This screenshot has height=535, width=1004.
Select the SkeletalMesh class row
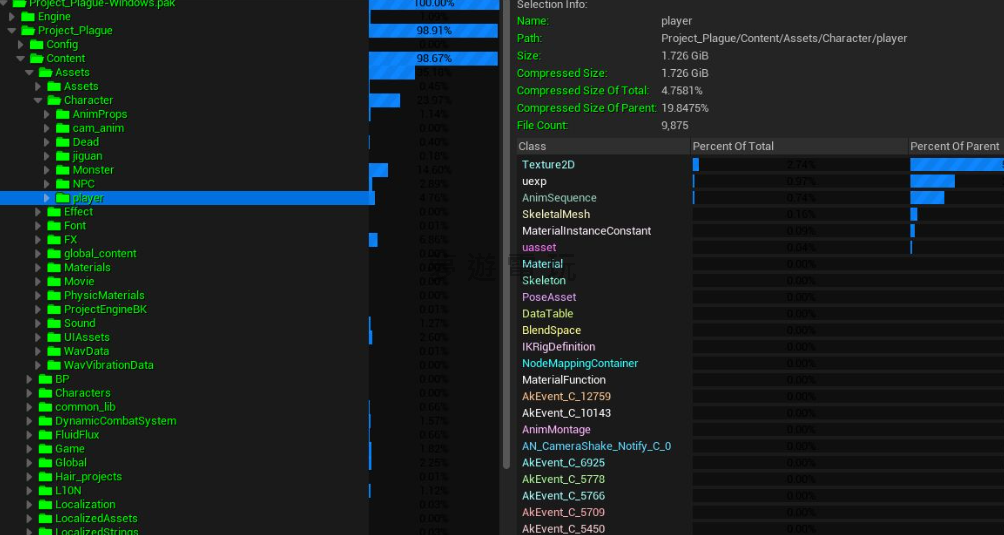(x=556, y=214)
